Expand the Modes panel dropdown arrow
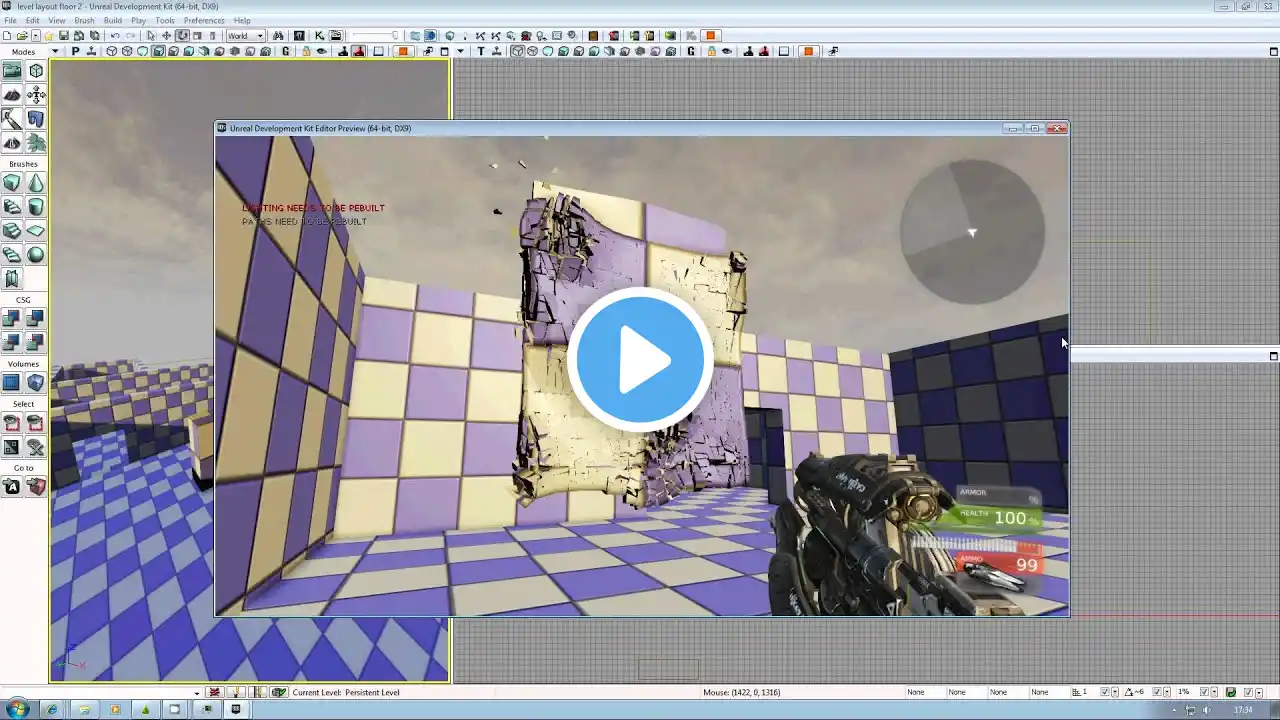1280x720 pixels. (x=55, y=52)
